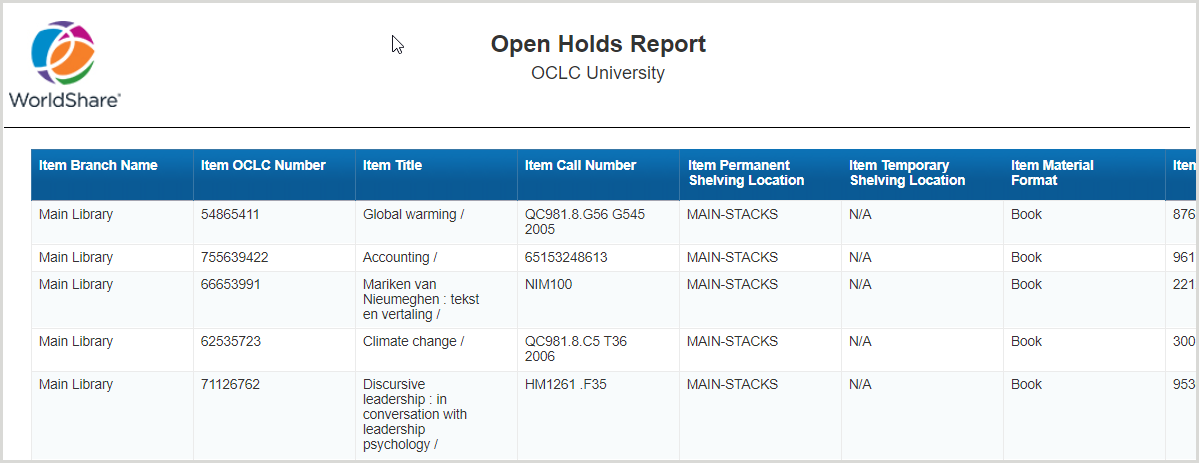Click N/A in the Climate change row
Screen dimensions: 1199x463
click(860, 341)
